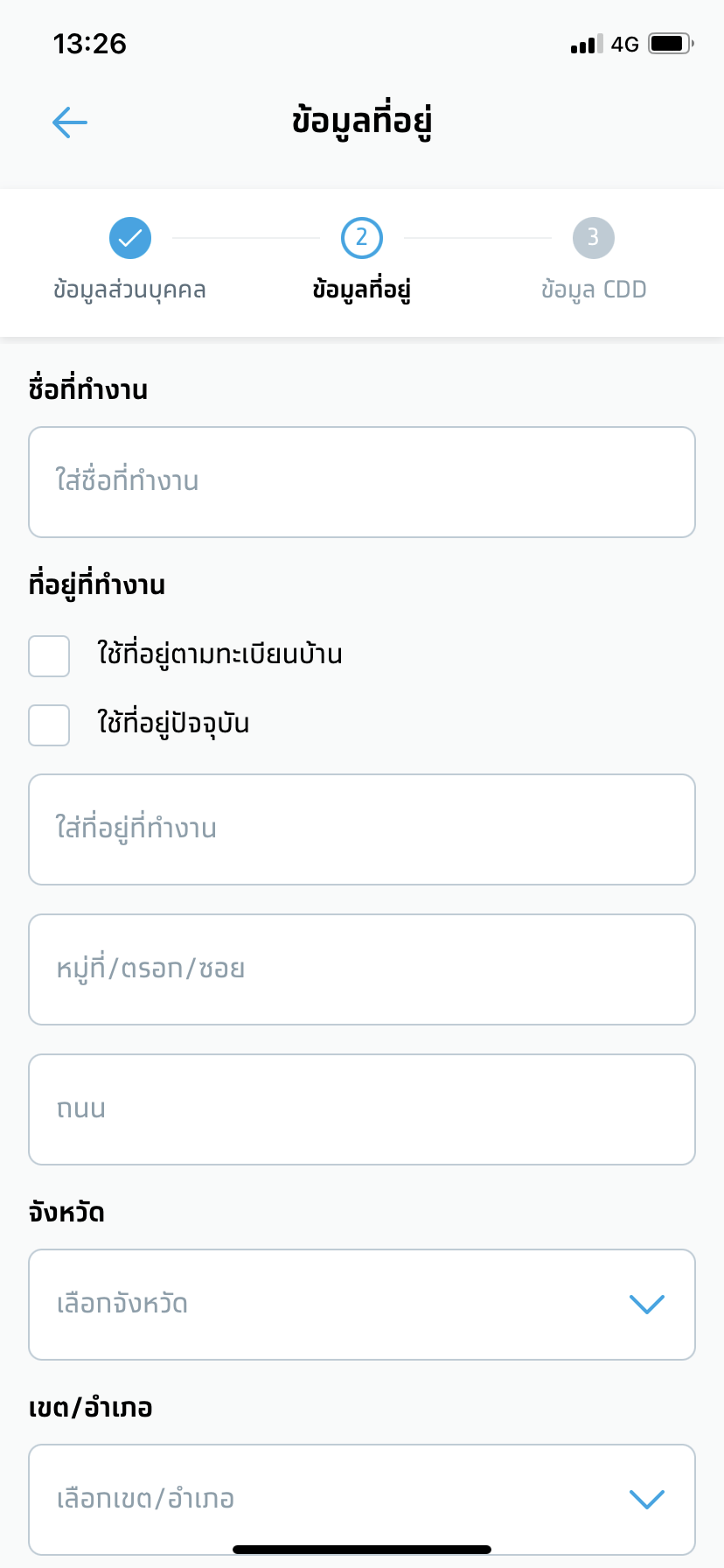
Task: Check 'ใช้ที่อยู่ปัจจุบัน' checkbox
Action: 49,725
